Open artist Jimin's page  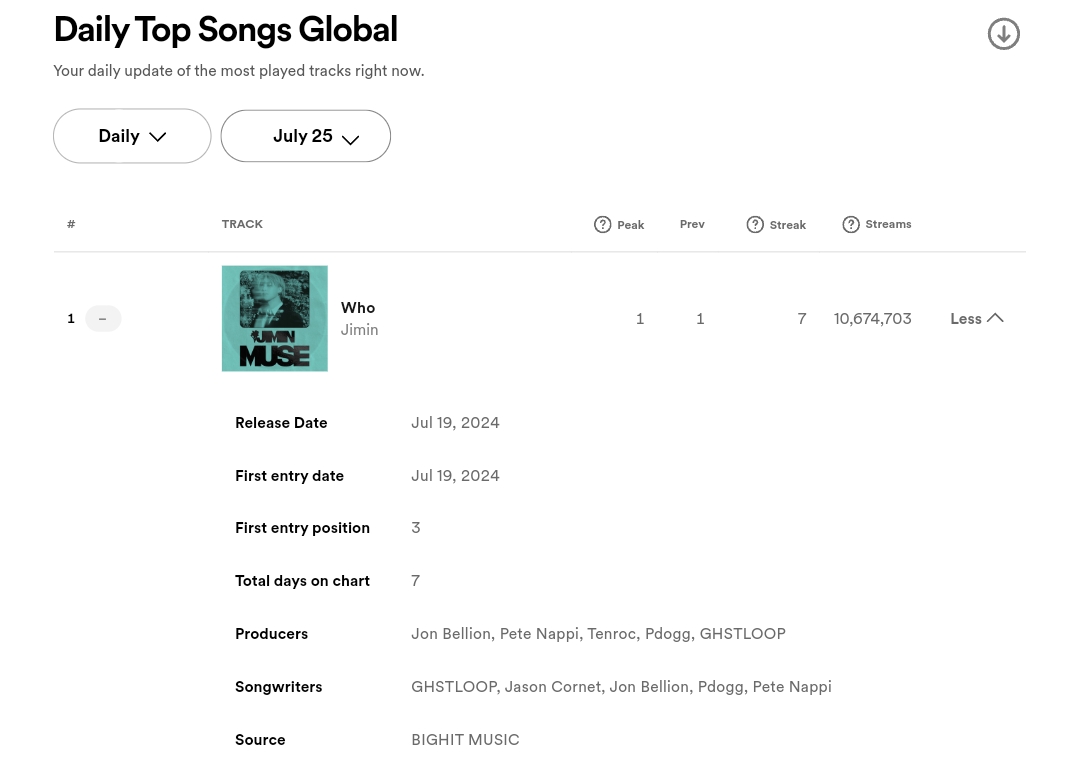pos(360,330)
